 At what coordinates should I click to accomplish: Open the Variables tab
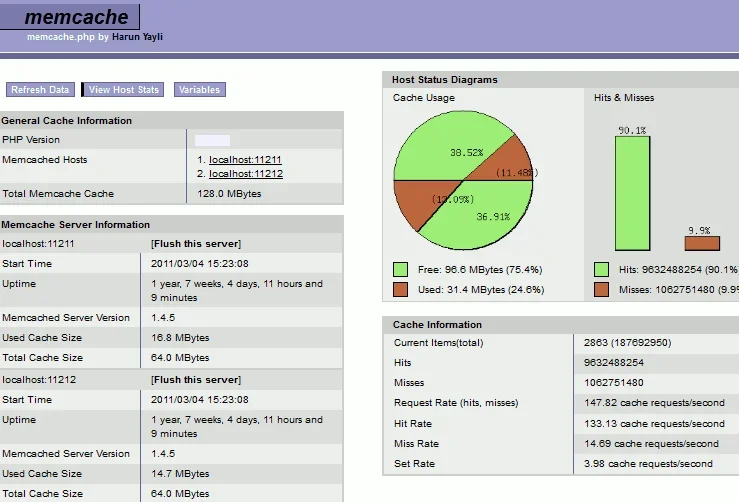point(199,90)
